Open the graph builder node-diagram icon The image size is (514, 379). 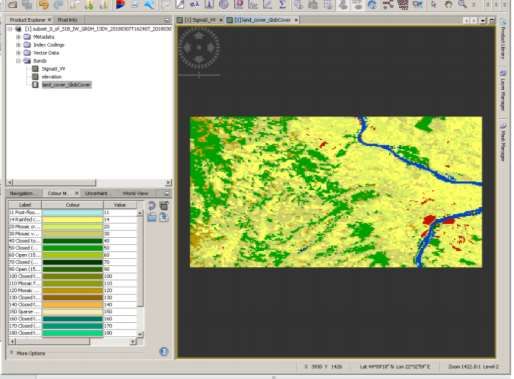point(388,4)
